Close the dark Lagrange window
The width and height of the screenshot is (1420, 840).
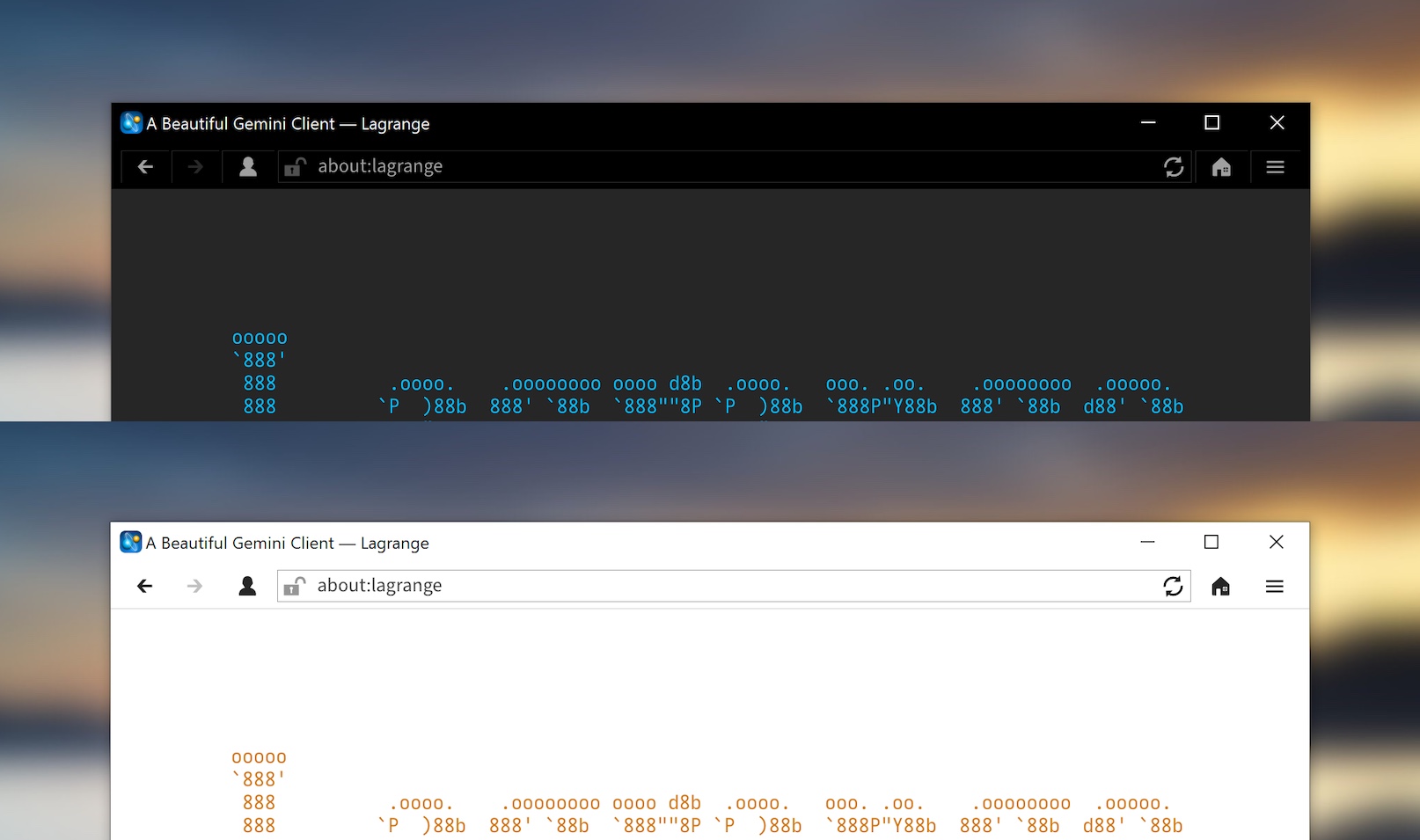[1277, 122]
